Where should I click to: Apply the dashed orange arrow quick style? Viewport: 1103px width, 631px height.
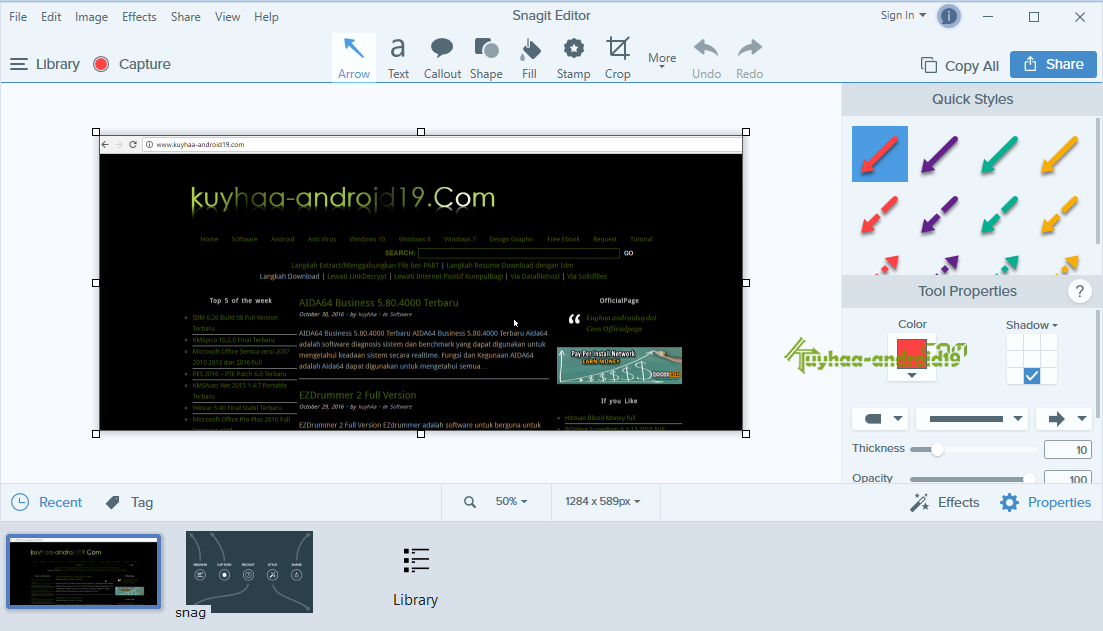pos(1059,215)
